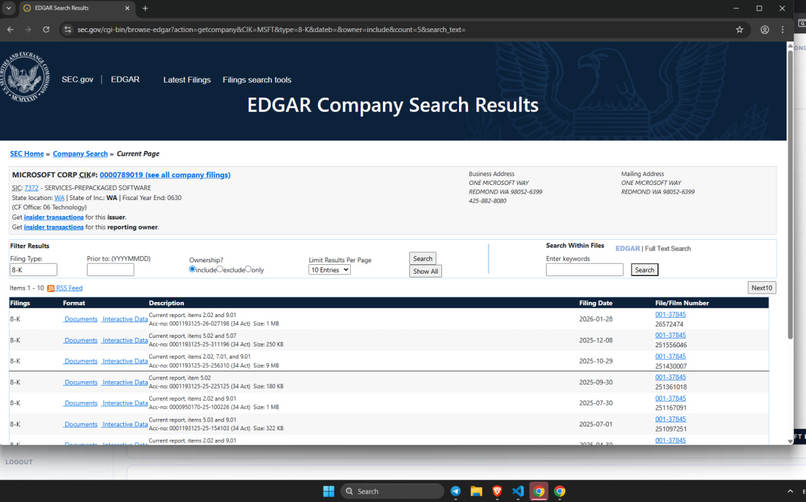This screenshot has width=806, height=502.
Task: Click the browser forward arrow
Action: point(28,30)
